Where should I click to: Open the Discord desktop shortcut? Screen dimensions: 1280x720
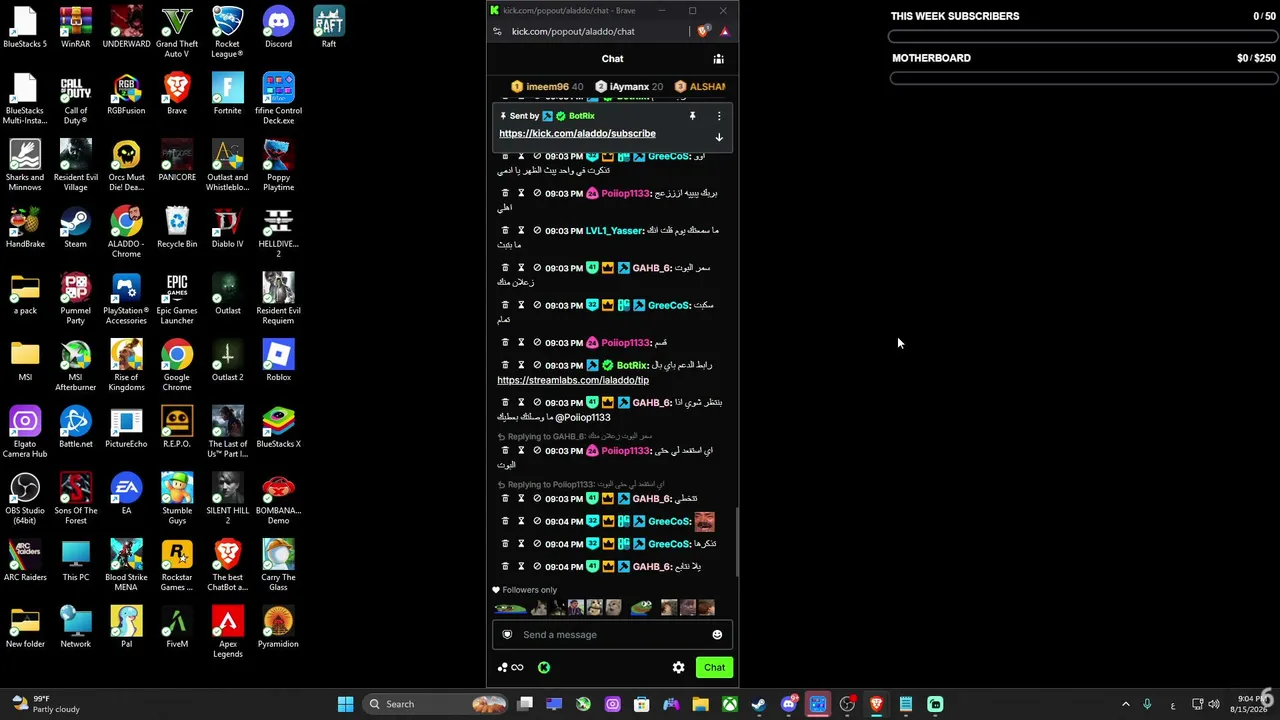coord(278,27)
